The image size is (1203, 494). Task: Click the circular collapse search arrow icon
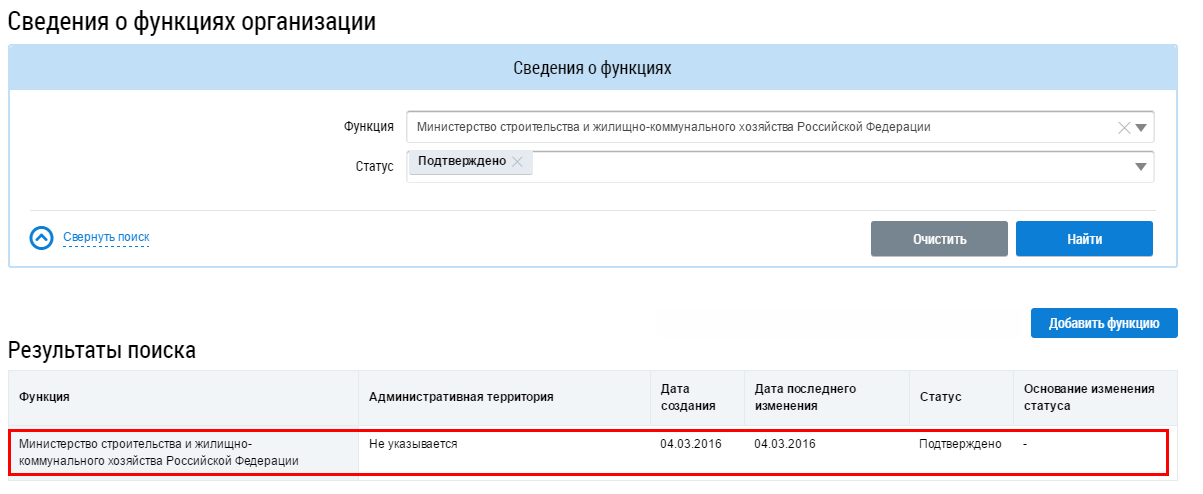(x=41, y=238)
